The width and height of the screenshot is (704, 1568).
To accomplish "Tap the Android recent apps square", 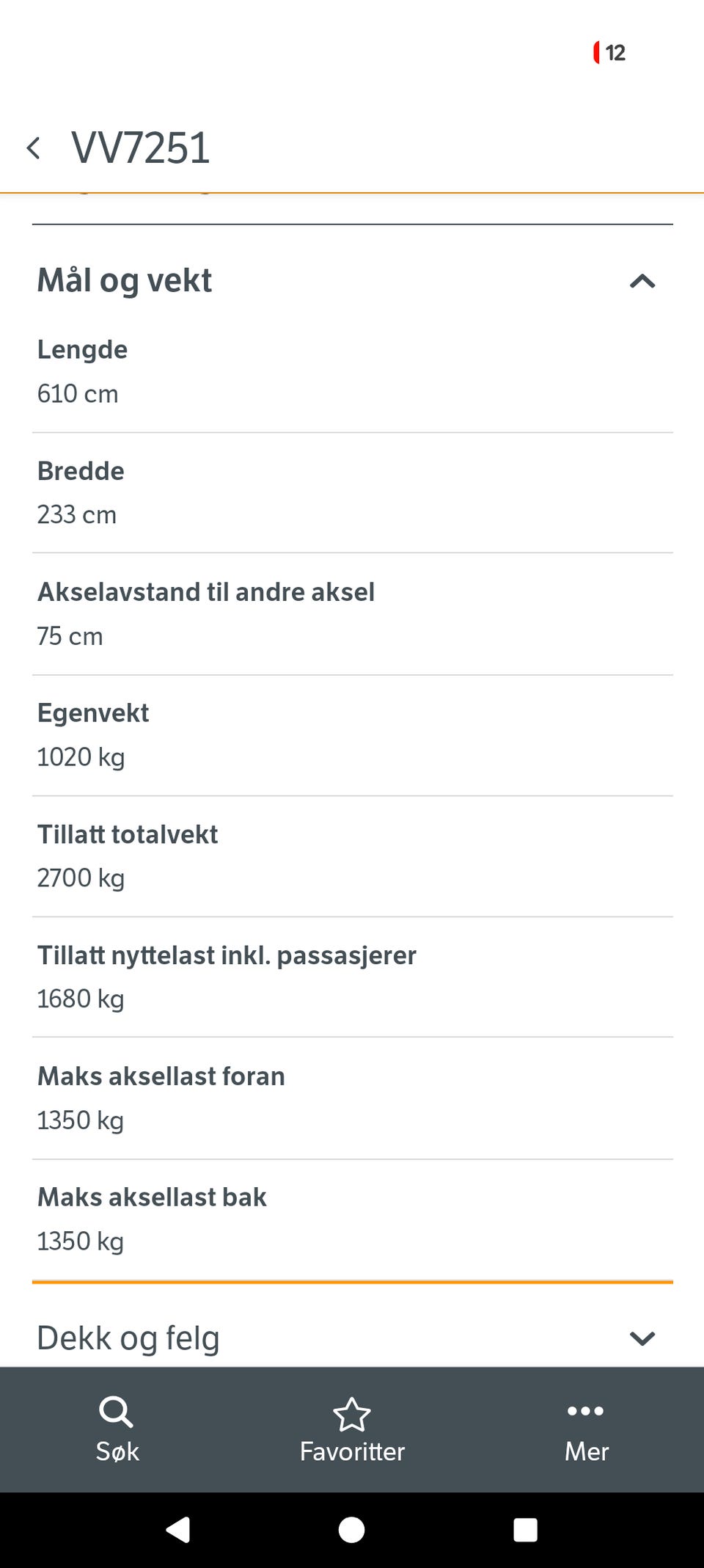I will tap(525, 1530).
